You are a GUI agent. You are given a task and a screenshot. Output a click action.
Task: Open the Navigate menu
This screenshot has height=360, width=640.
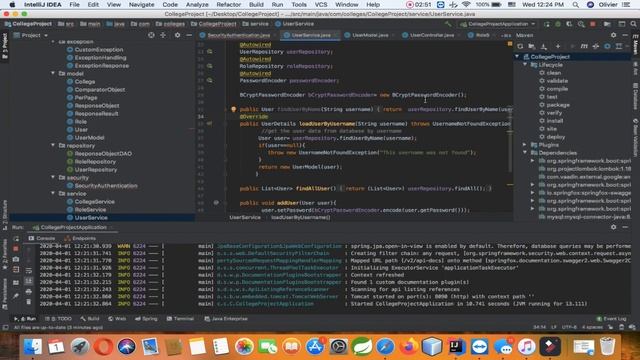click(142, 4)
